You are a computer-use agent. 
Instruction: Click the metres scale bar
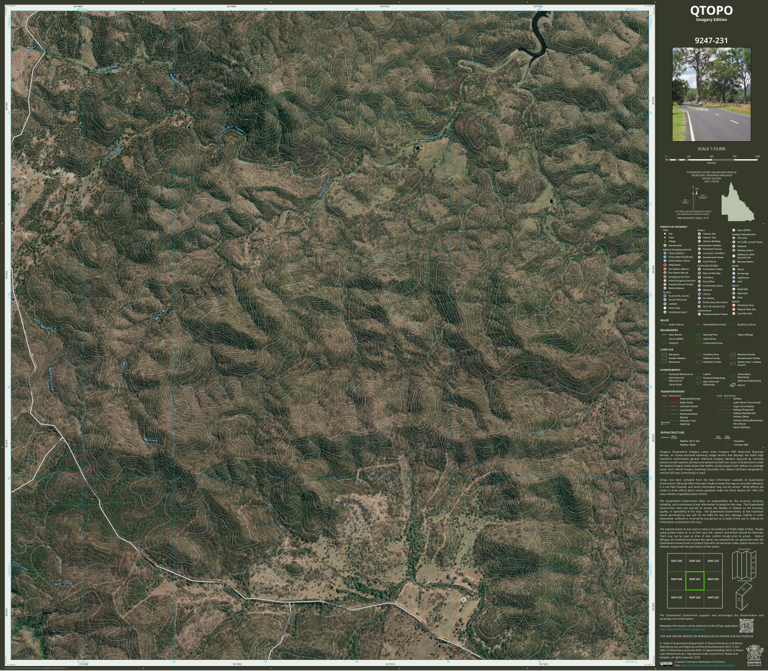[712, 159]
